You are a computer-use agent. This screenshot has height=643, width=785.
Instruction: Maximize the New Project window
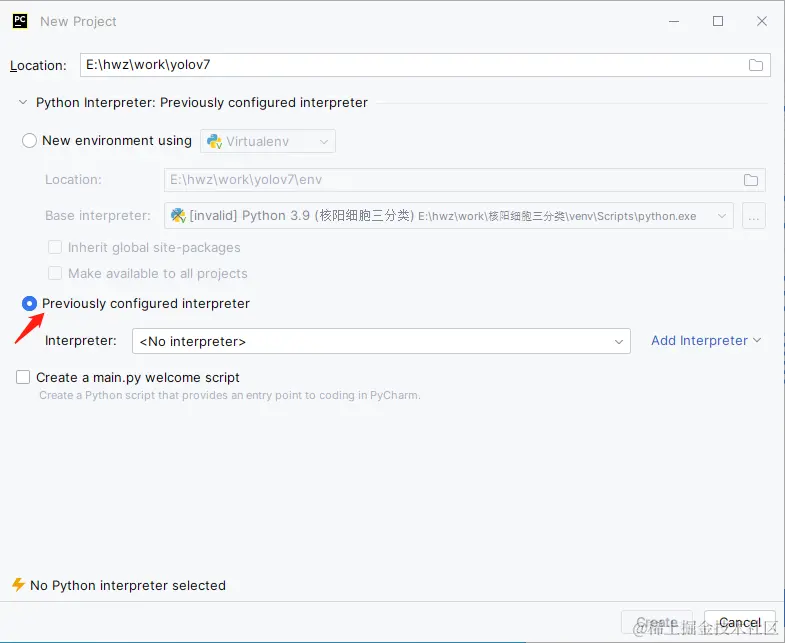718,21
